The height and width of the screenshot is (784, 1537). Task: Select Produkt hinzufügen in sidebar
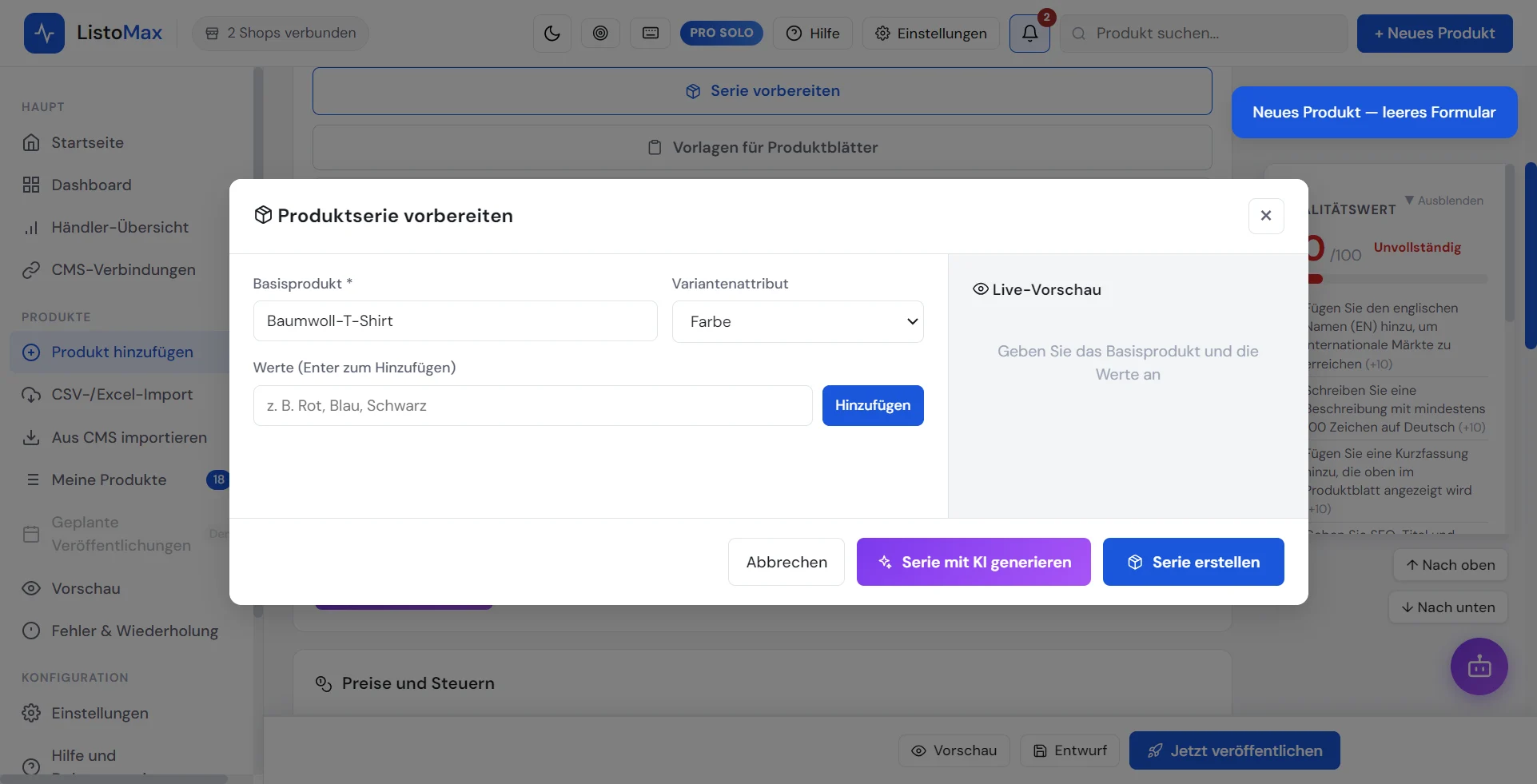point(121,352)
